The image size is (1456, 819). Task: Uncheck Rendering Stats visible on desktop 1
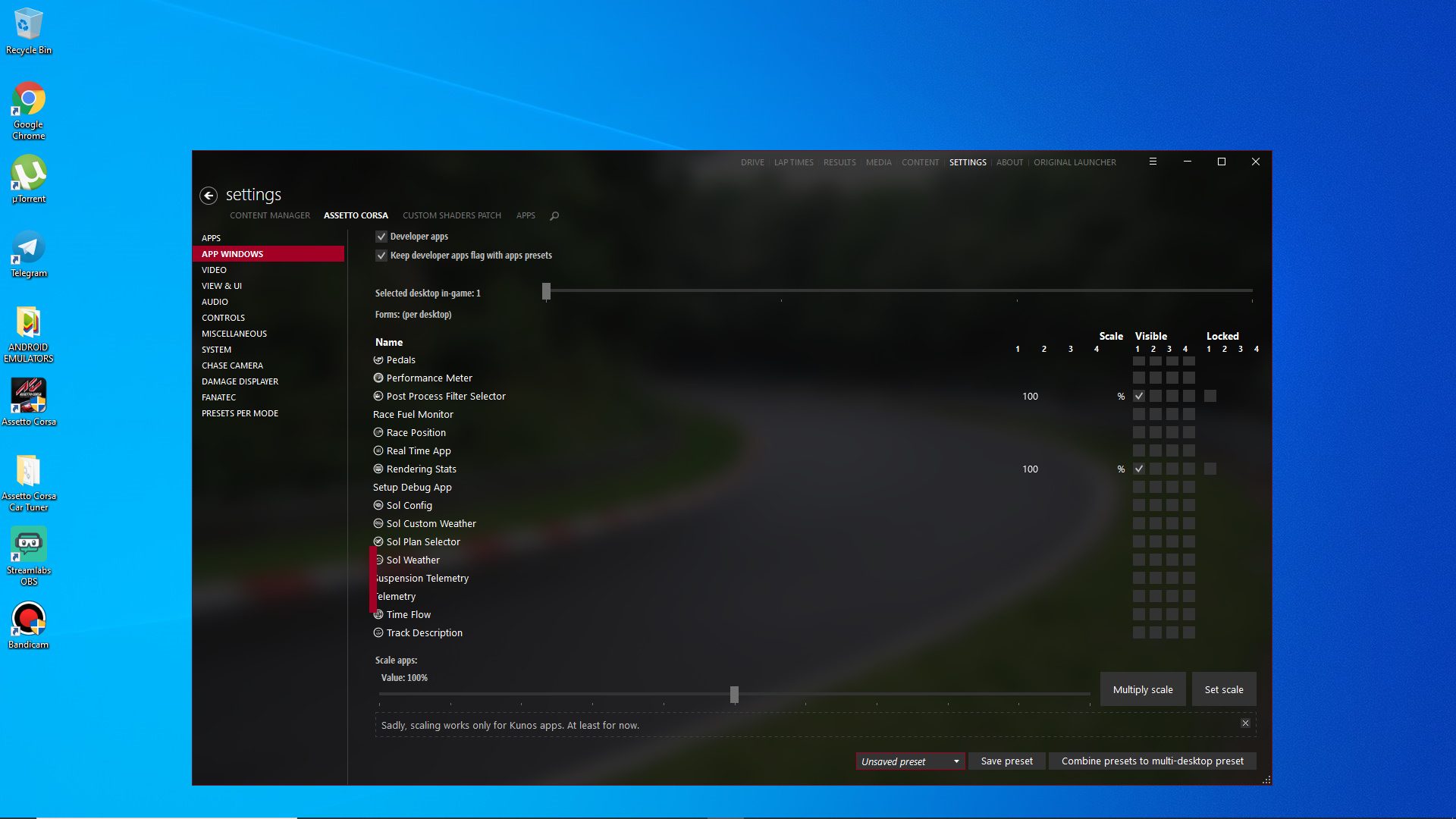coord(1139,469)
